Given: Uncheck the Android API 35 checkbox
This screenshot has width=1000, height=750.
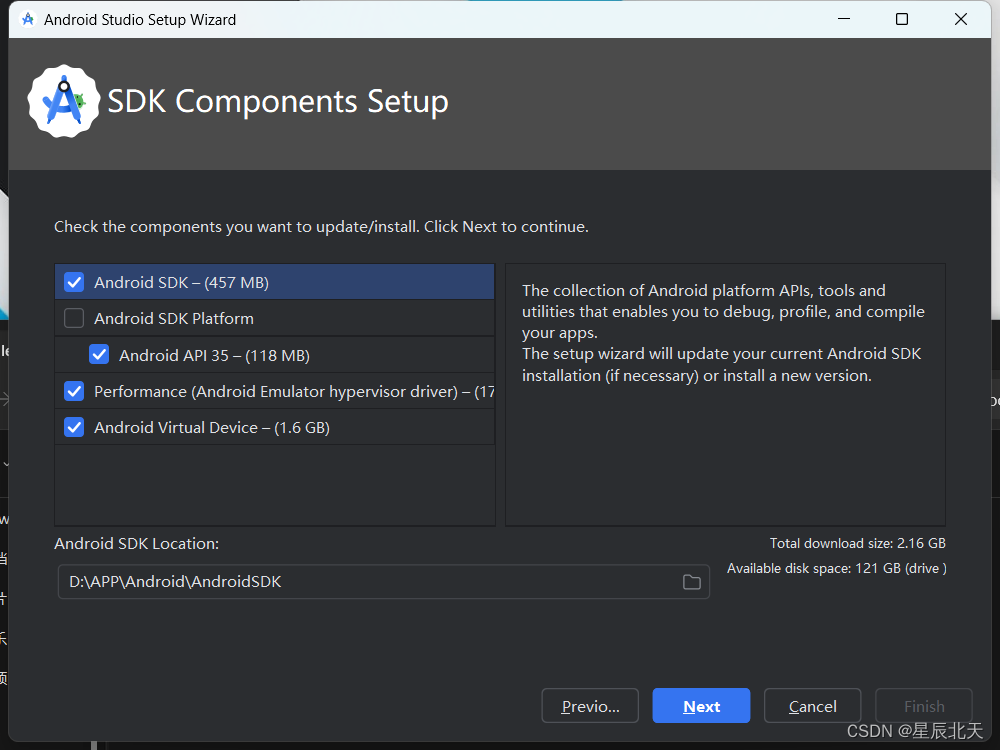Looking at the screenshot, I should click(x=99, y=355).
